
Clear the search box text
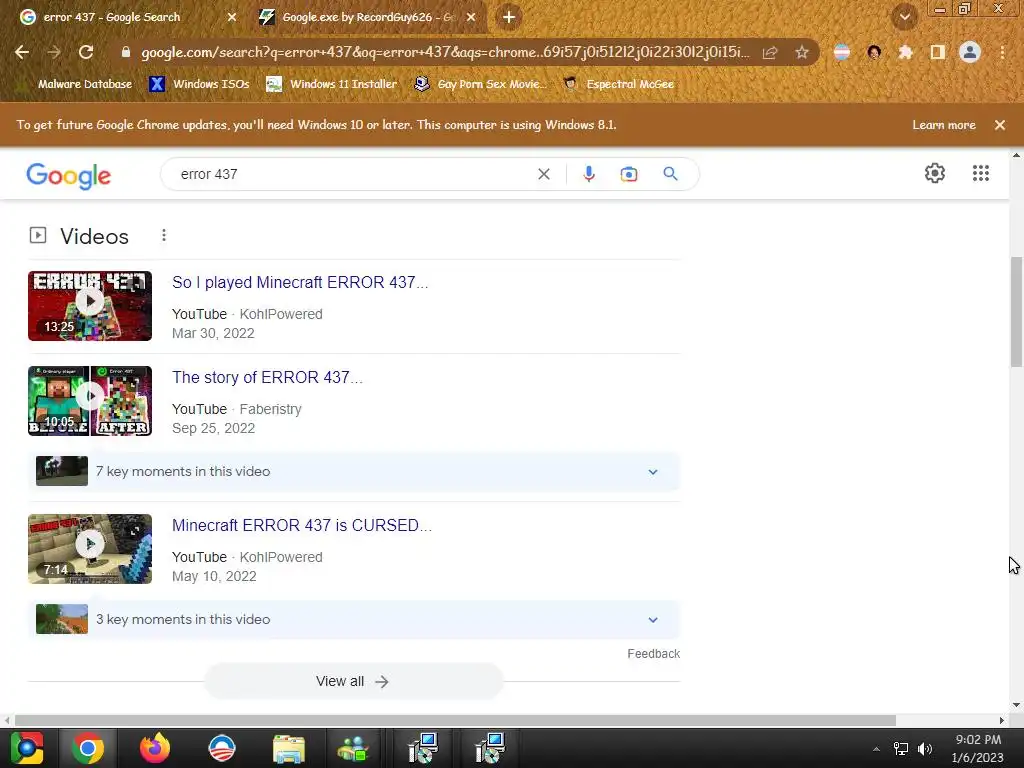tap(543, 174)
